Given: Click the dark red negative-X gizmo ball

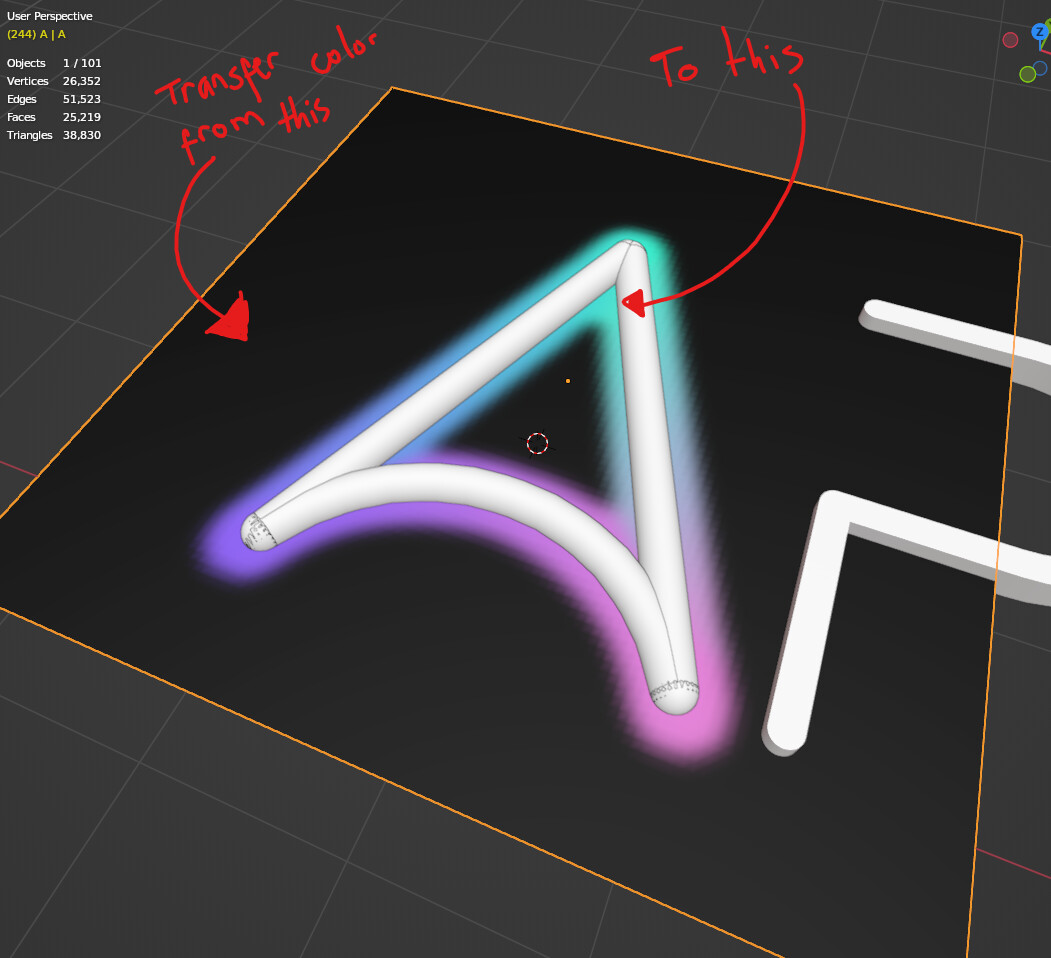Looking at the screenshot, I should pyautogui.click(x=1011, y=40).
